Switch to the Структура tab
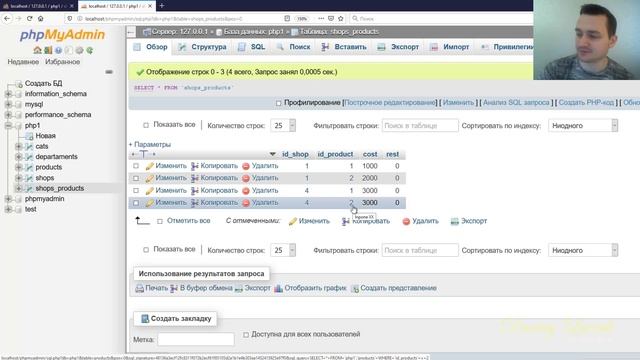Viewport: 640px width, 360px height. (x=202, y=47)
